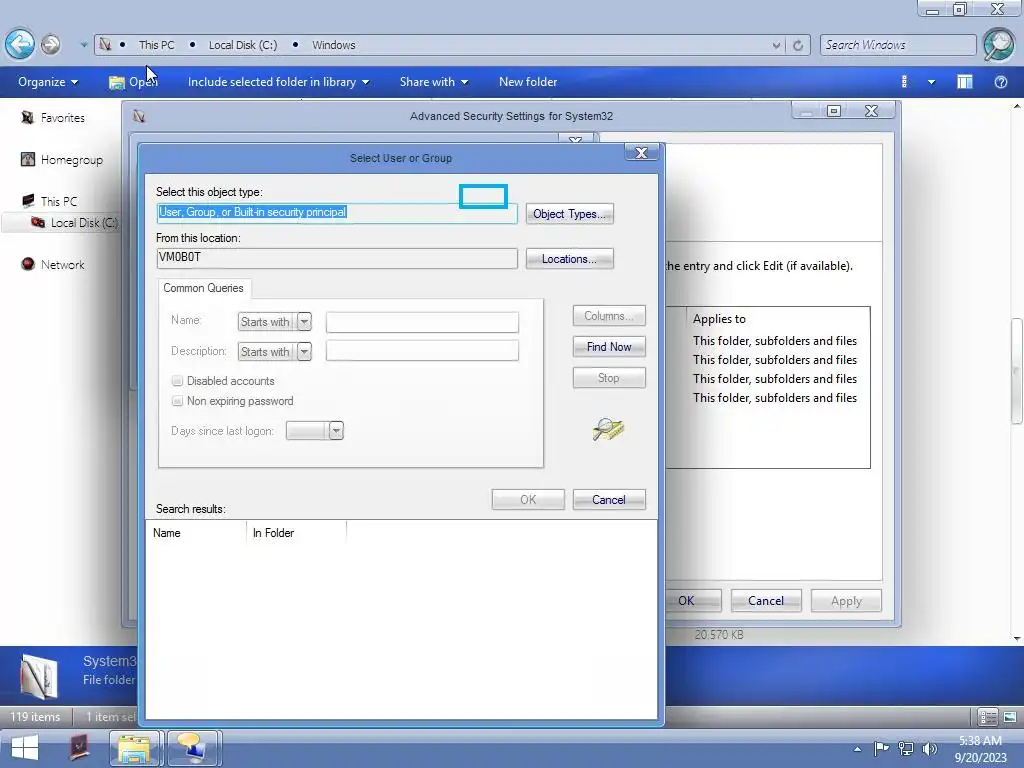Screen dimensions: 1024x768
Task: Click the Locations button
Action: pos(569,259)
